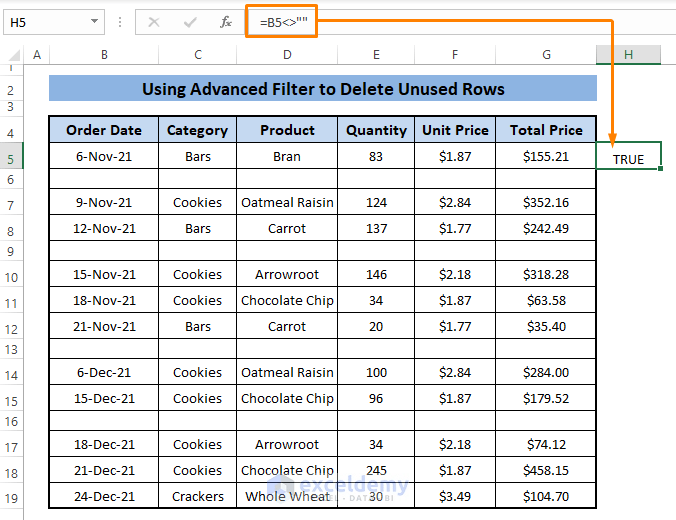Click the date cell 21-Dec-21
The height and width of the screenshot is (520, 676).
pyautogui.click(x=104, y=470)
